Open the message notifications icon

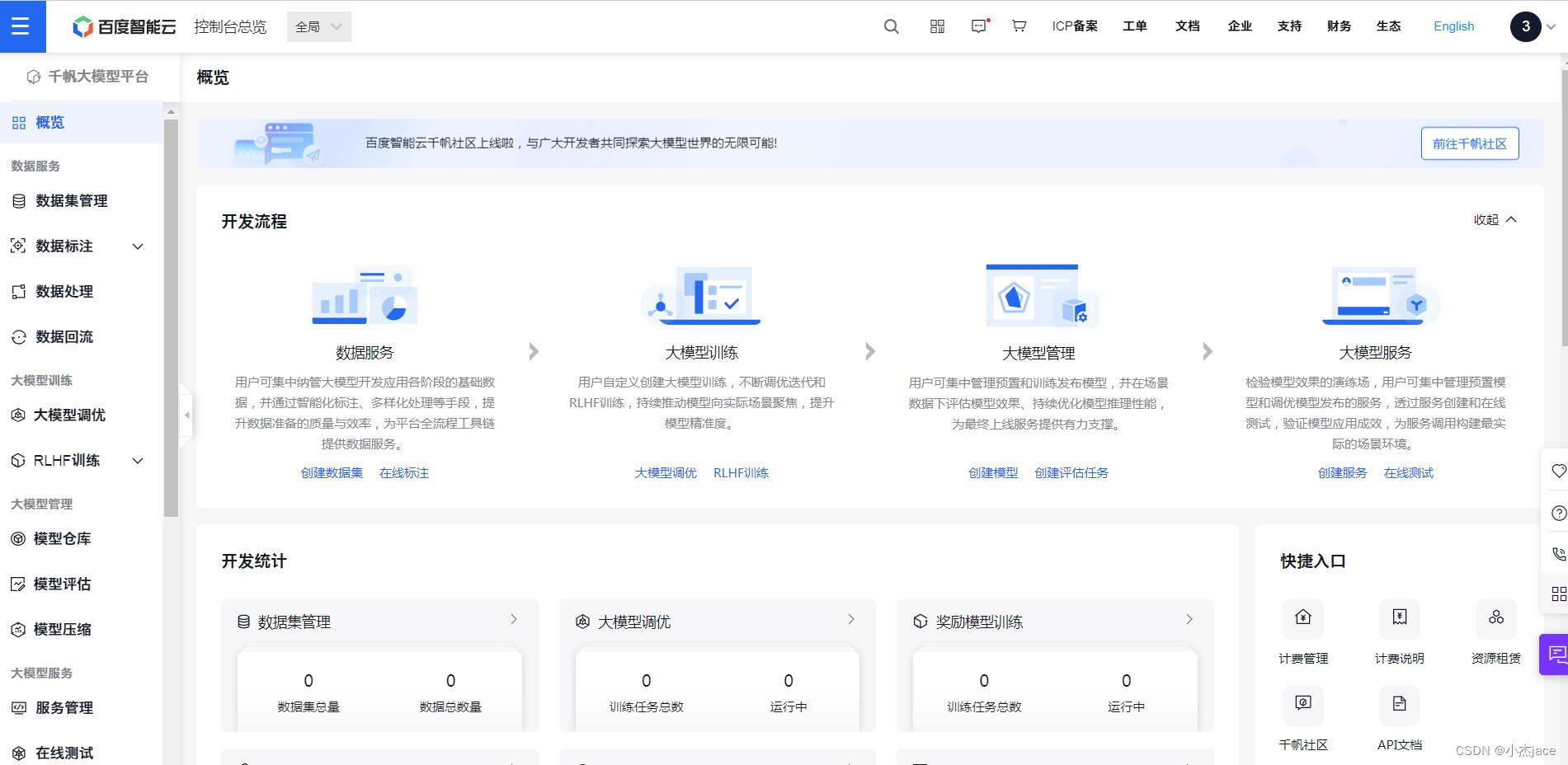click(x=980, y=26)
